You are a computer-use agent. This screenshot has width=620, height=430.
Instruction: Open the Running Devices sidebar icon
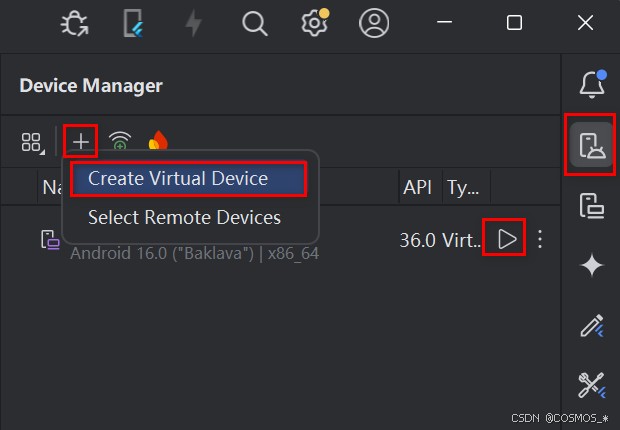[x=592, y=207]
